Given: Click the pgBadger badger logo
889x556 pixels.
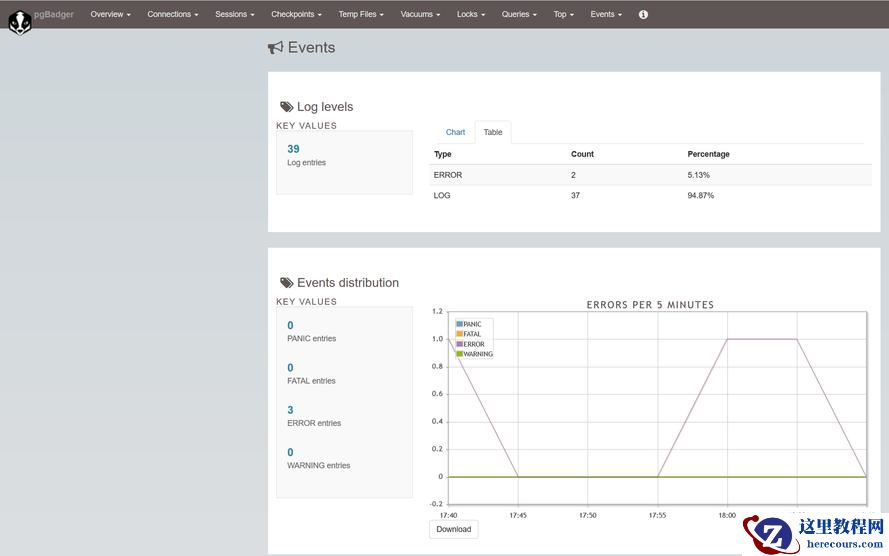Looking at the screenshot, I should pyautogui.click(x=19, y=21).
